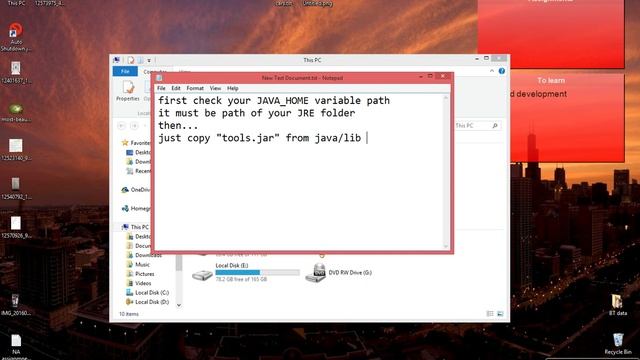Go forward with Explorer's forward arrow
The image size is (640, 360).
tap(134, 126)
